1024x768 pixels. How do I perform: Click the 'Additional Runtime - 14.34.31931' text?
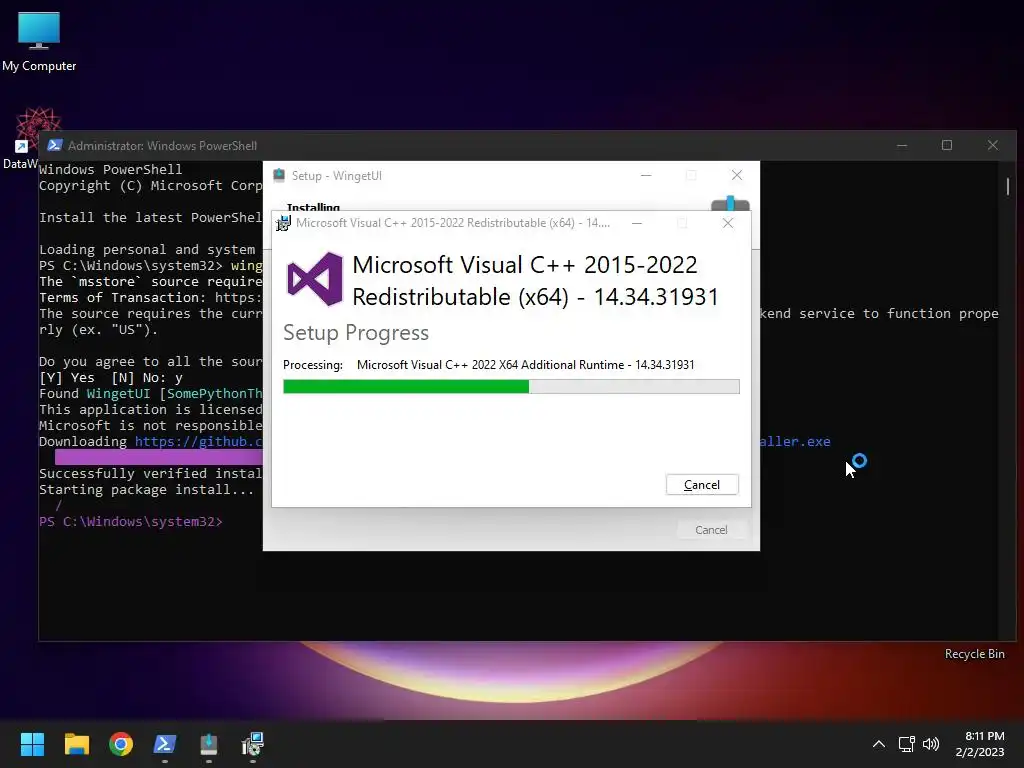pyautogui.click(x=605, y=365)
